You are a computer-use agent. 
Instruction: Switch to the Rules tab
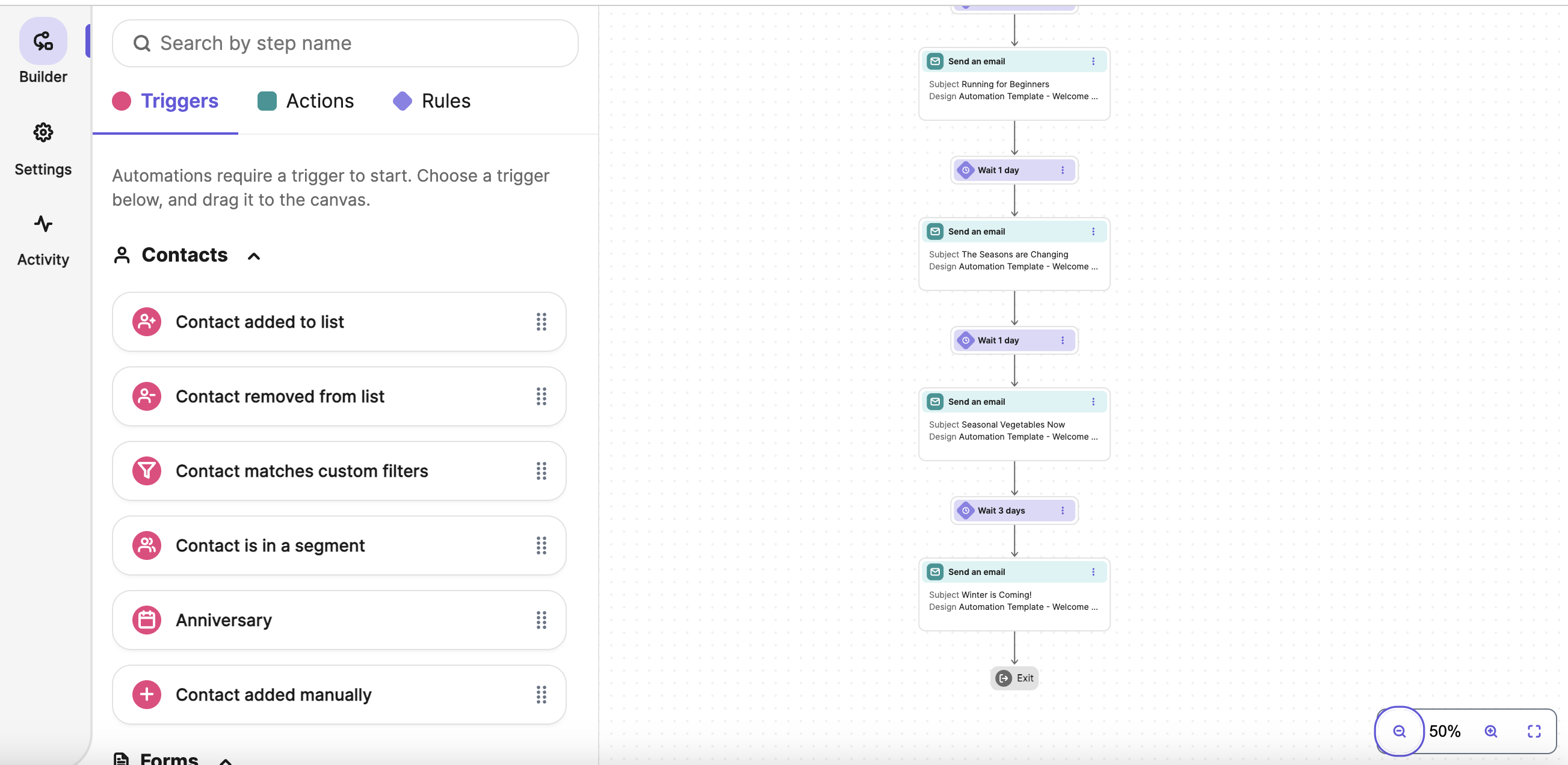click(431, 101)
